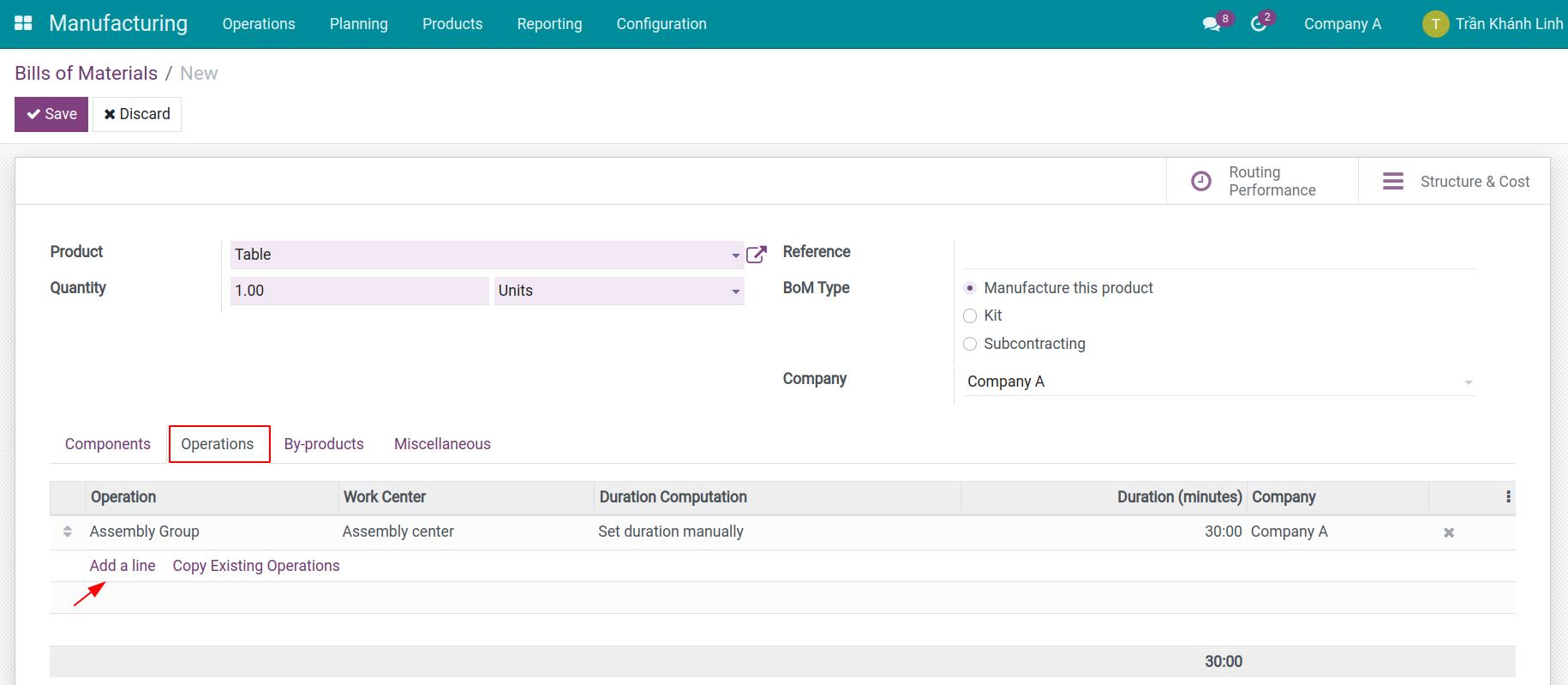Switch to the Miscellaneous tab
Screen dimensions: 1568x685
click(x=442, y=444)
